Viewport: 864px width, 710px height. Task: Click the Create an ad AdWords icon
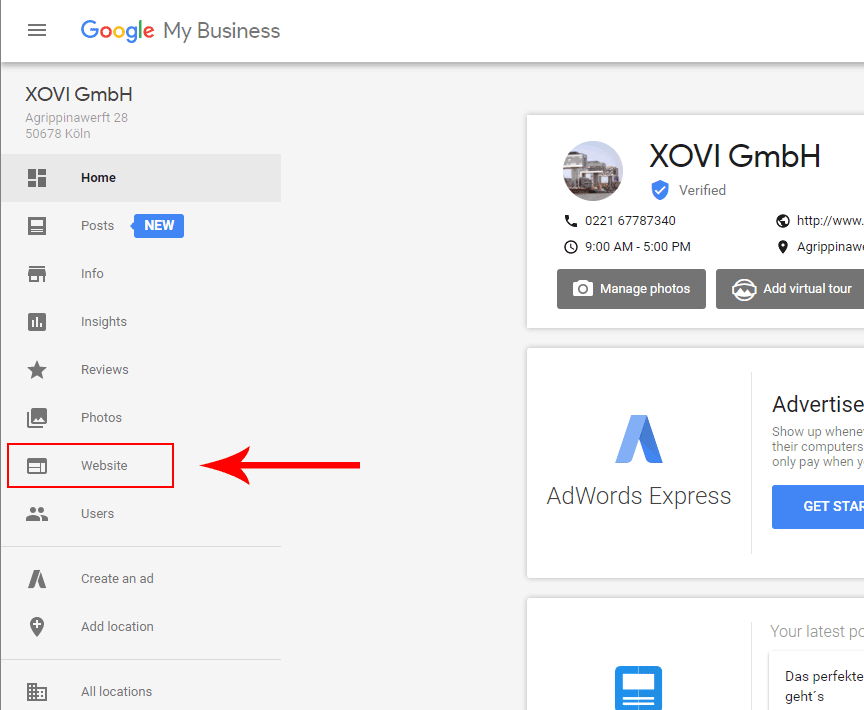(x=37, y=579)
